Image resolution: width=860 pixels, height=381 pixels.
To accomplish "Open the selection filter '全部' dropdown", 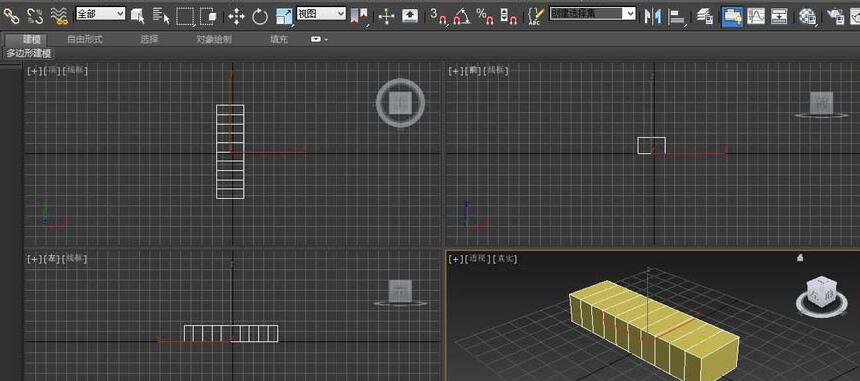I will (x=100, y=14).
